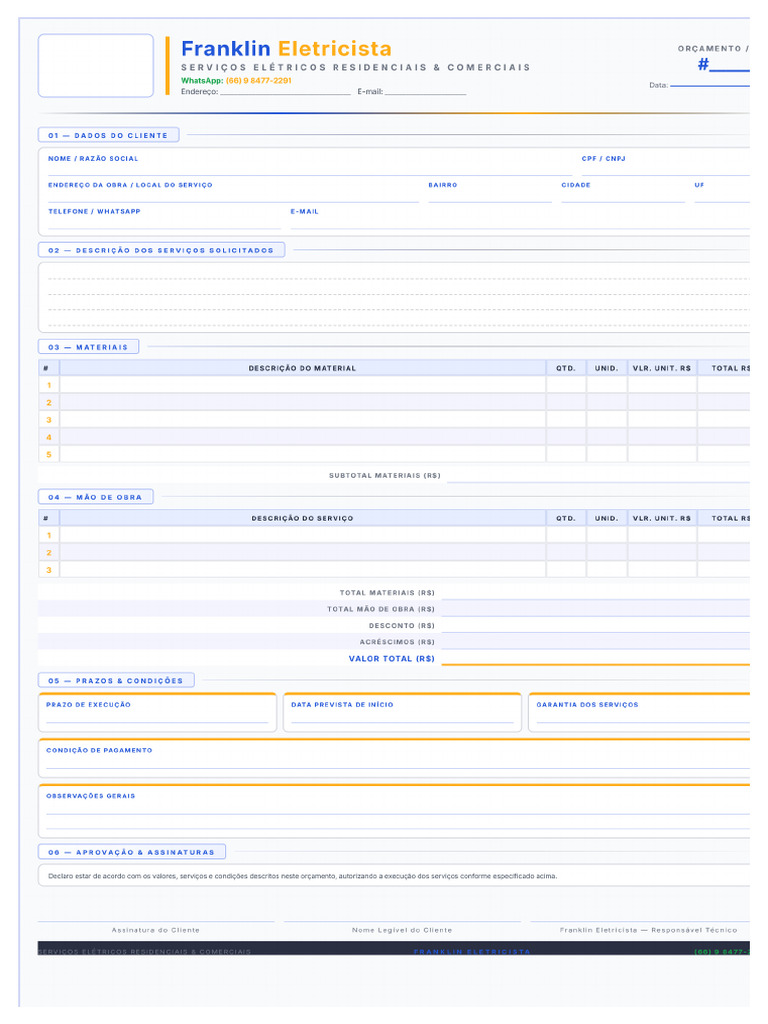Click the Assinatura do Cliente signature line
The image size is (768, 1024).
[156, 921]
